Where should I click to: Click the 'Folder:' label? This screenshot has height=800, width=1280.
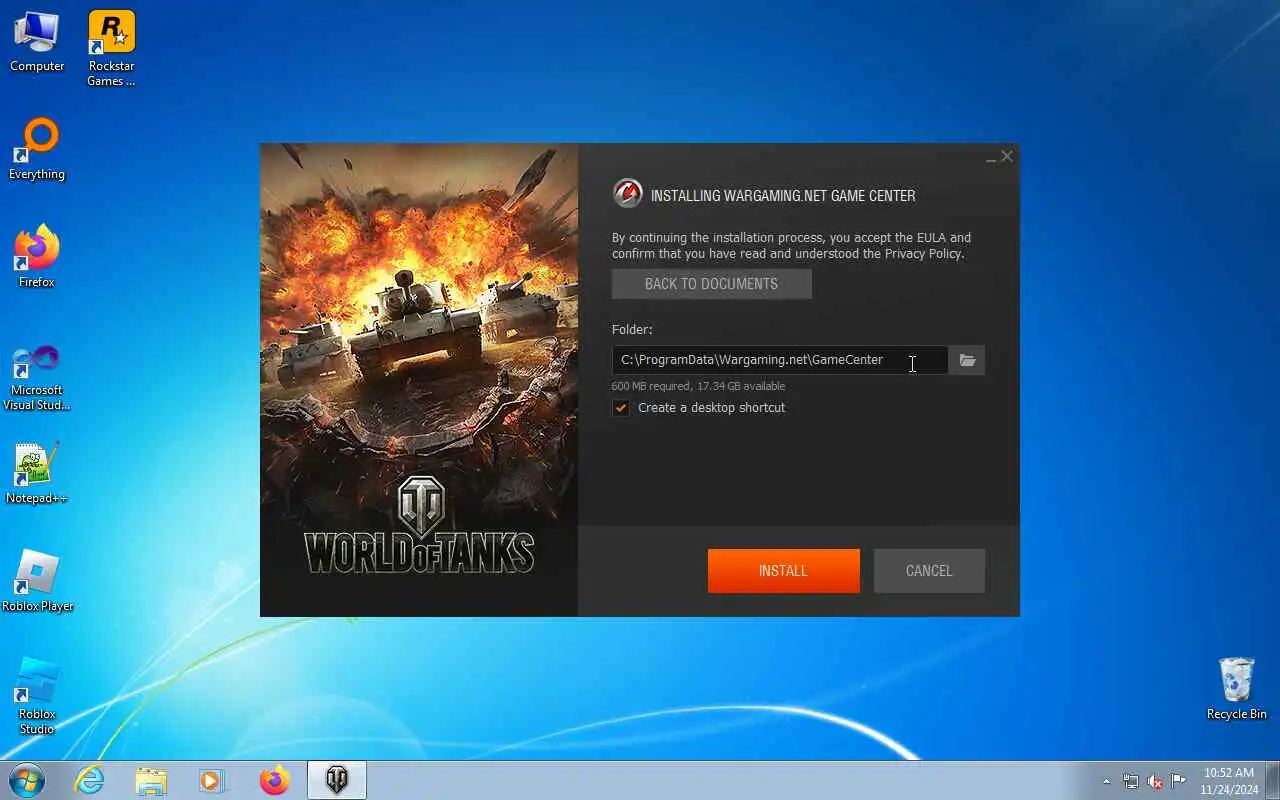632,329
